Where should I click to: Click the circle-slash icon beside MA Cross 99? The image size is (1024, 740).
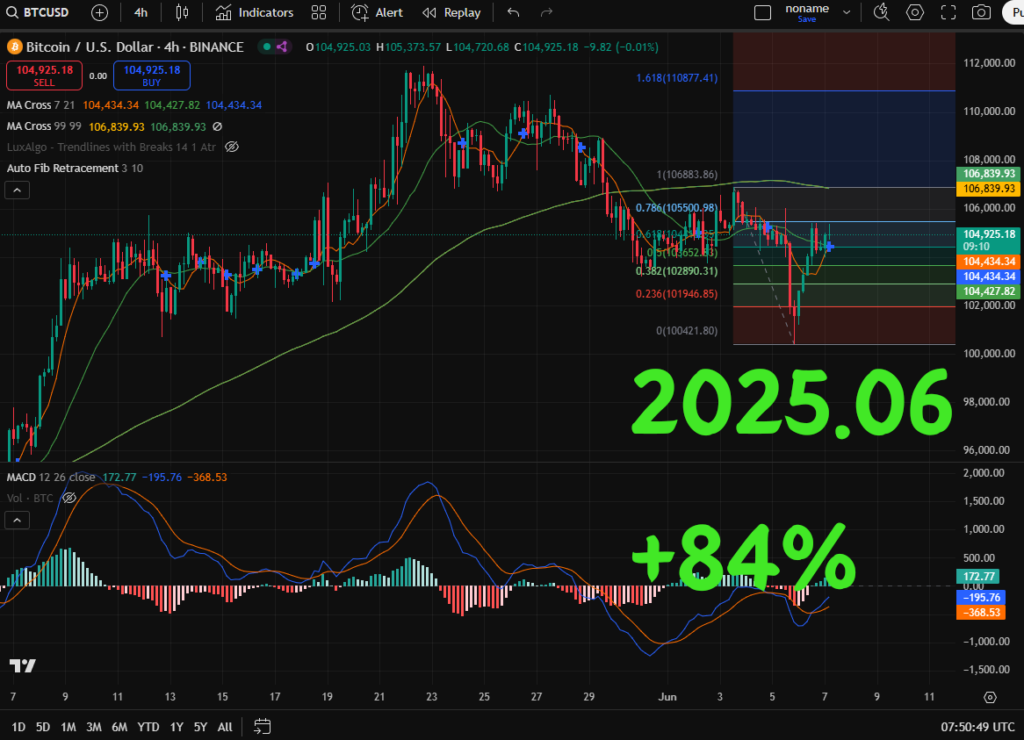click(217, 127)
